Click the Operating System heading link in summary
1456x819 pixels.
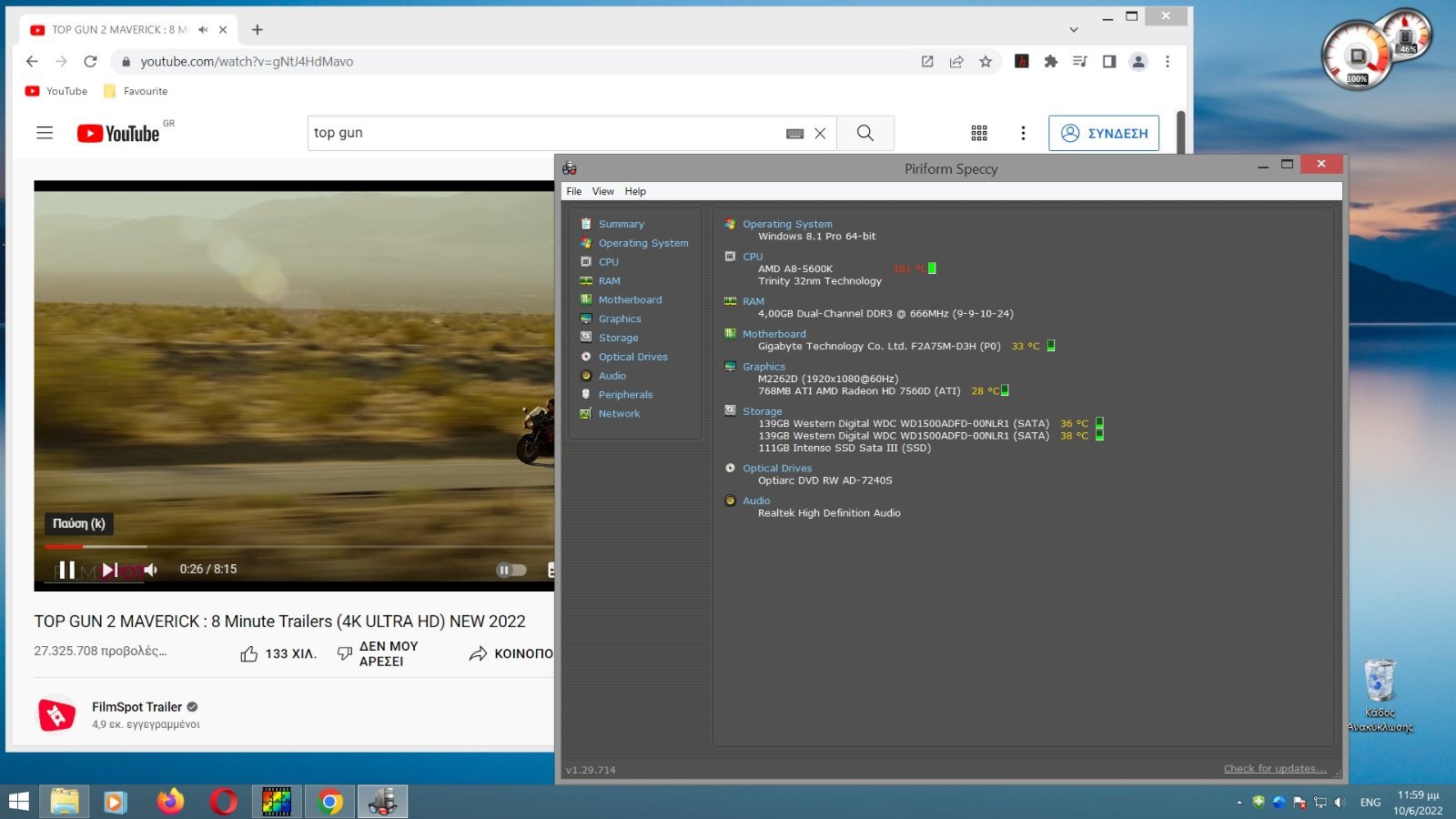click(x=787, y=224)
